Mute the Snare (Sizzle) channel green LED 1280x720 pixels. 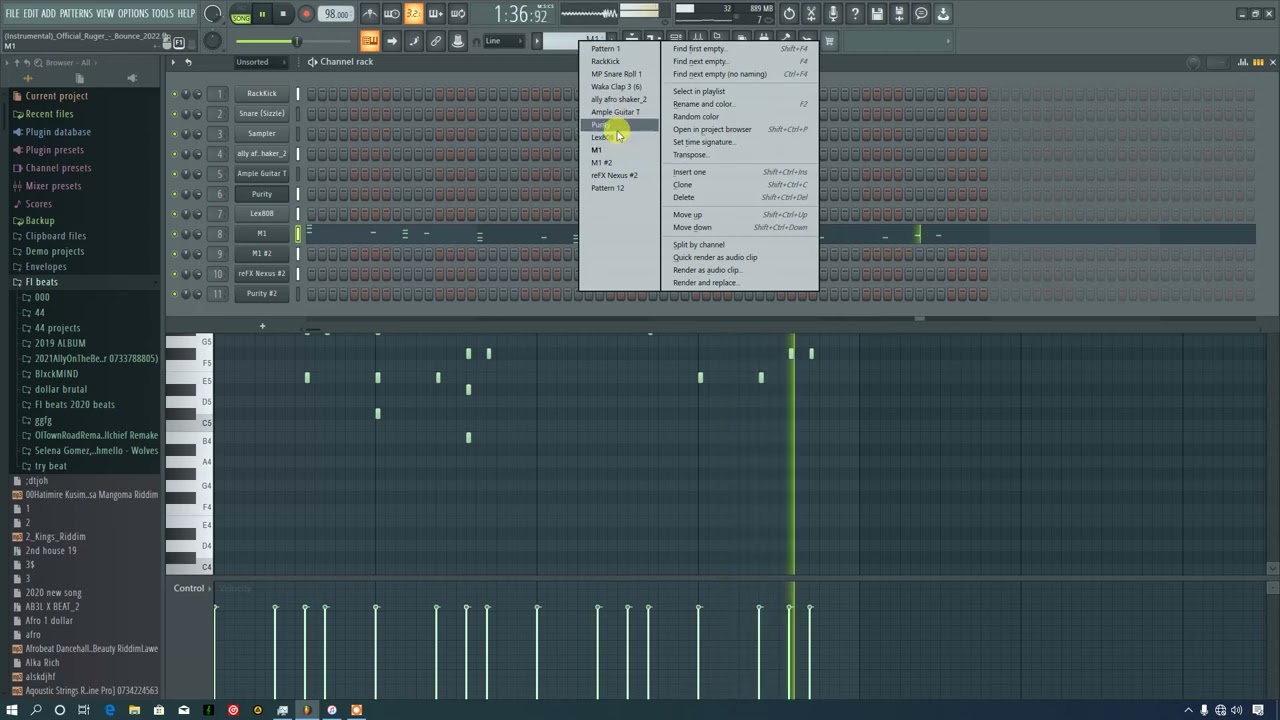[x=174, y=114]
